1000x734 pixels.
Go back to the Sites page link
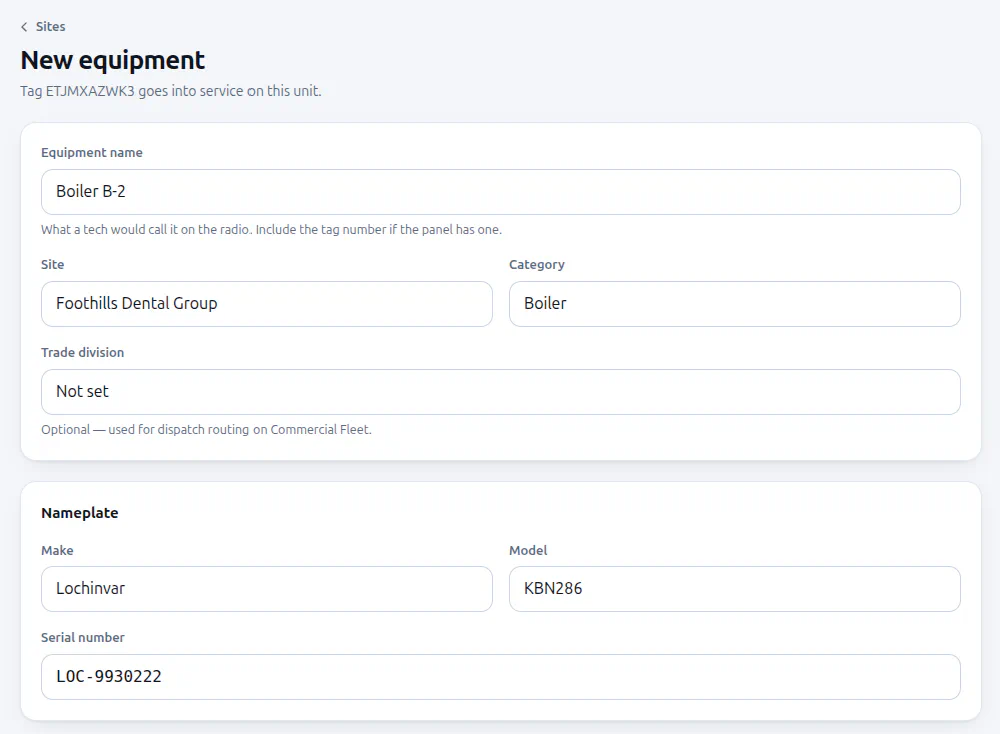tap(43, 27)
